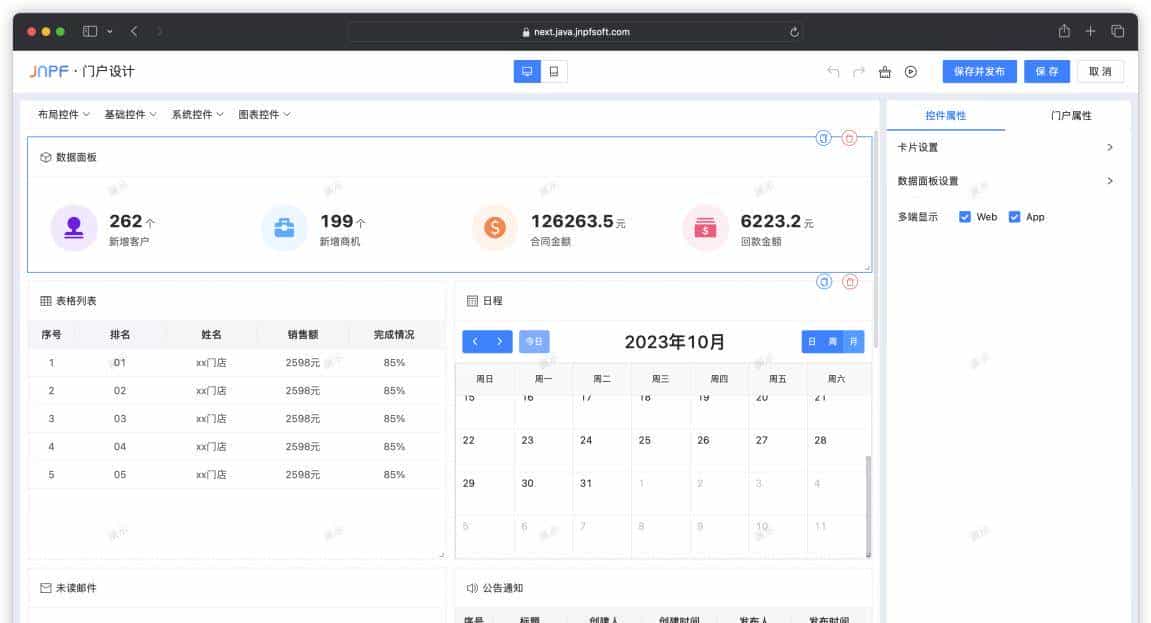The width and height of the screenshot is (1151, 623).
Task: Click the preview play icon
Action: (x=911, y=72)
